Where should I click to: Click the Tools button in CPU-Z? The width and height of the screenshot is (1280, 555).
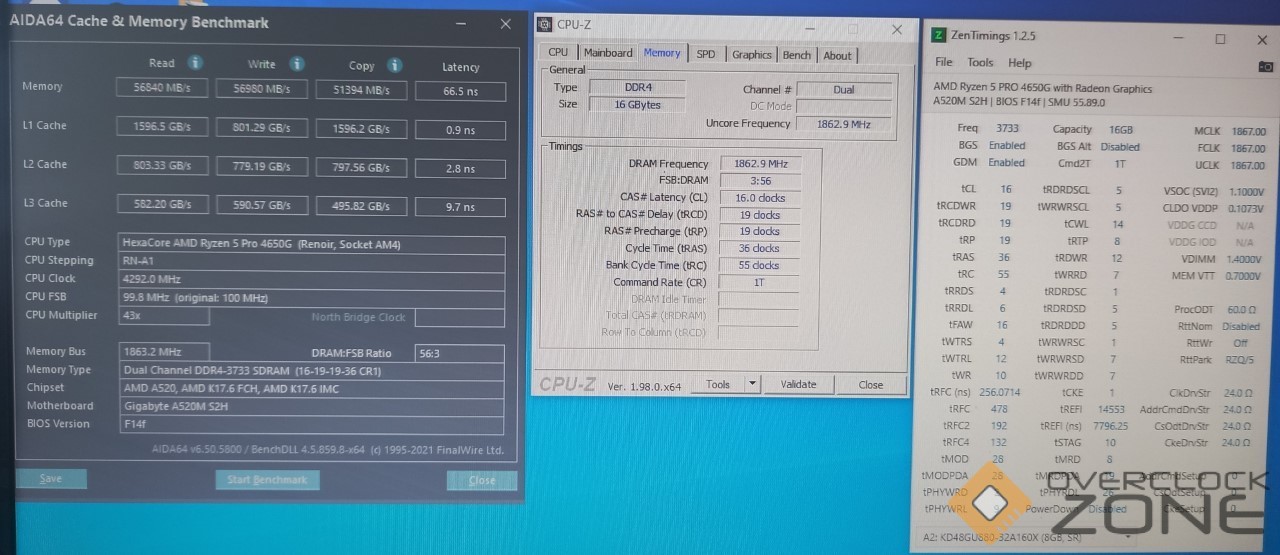coord(718,384)
